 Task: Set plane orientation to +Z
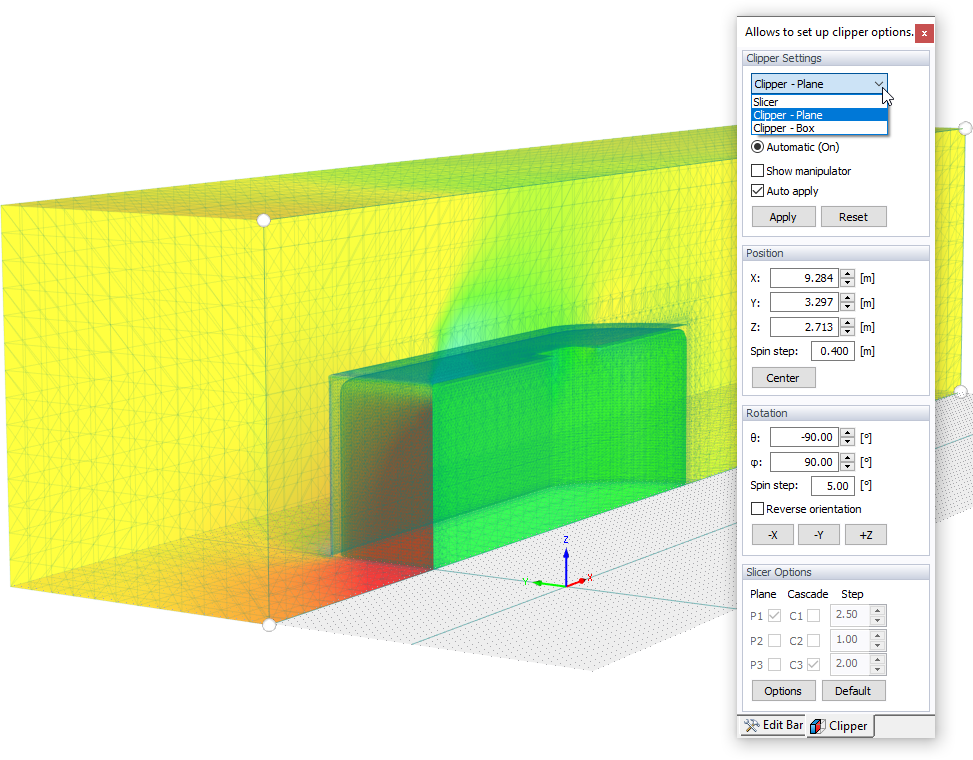coord(866,535)
